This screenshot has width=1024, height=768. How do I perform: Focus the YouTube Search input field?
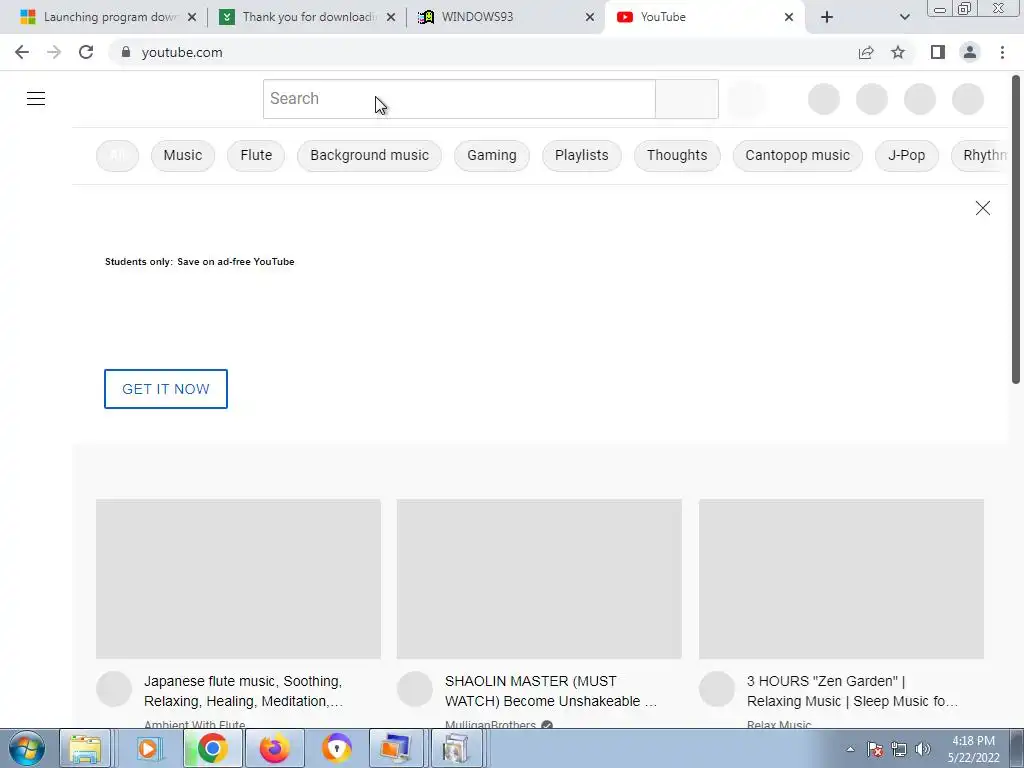[x=459, y=99]
